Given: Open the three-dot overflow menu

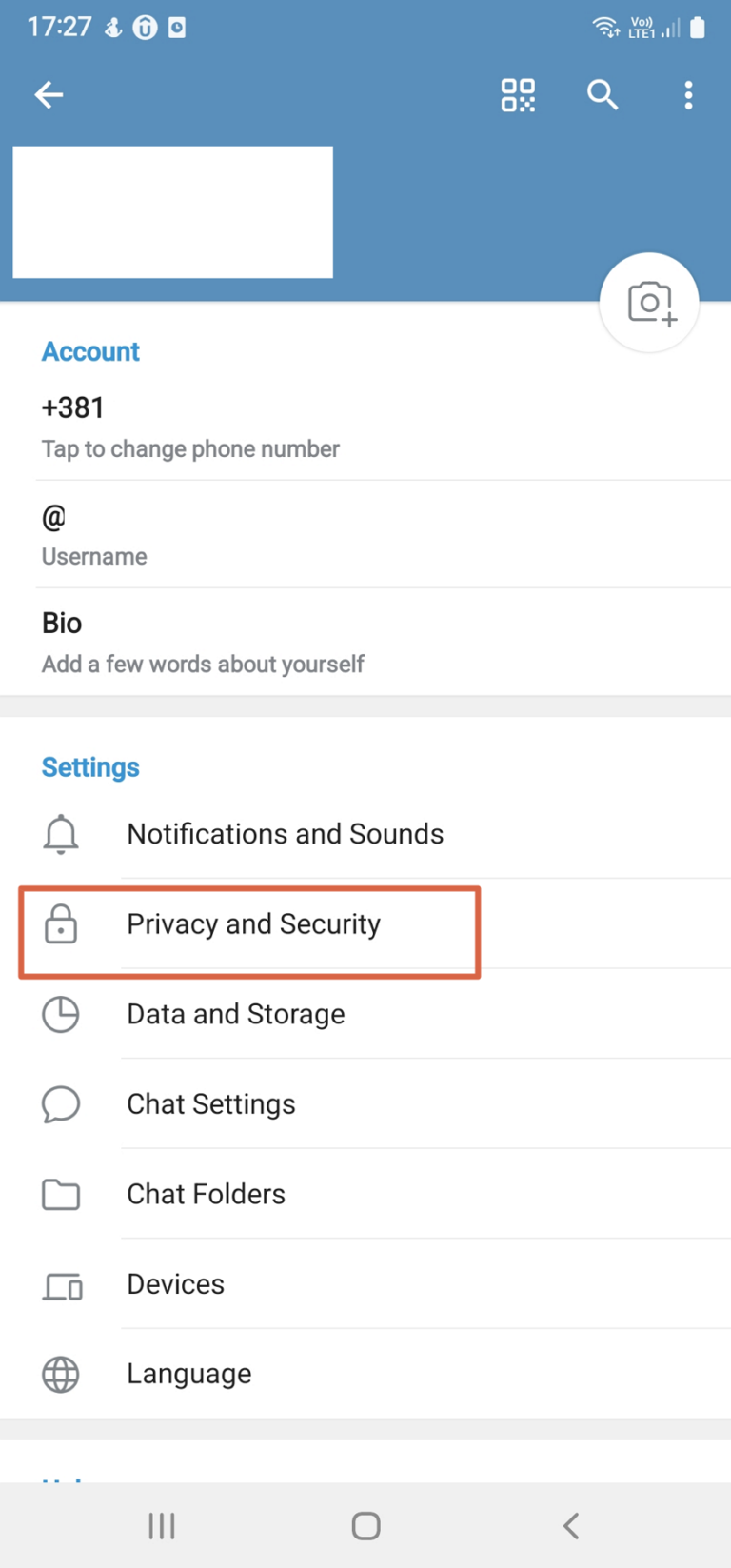Looking at the screenshot, I should pyautogui.click(x=688, y=95).
